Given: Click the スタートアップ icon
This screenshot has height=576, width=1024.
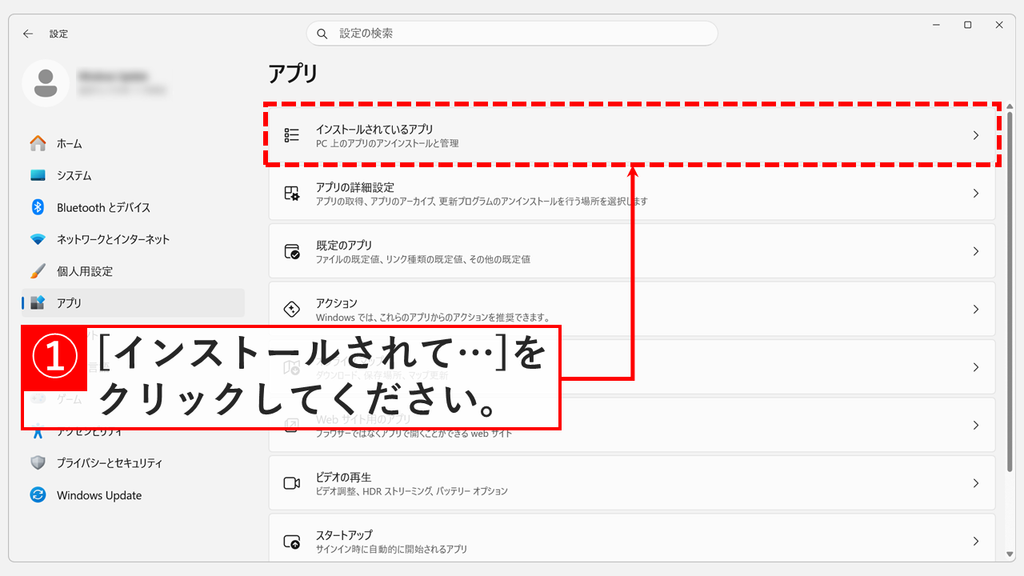Looking at the screenshot, I should (x=291, y=541).
